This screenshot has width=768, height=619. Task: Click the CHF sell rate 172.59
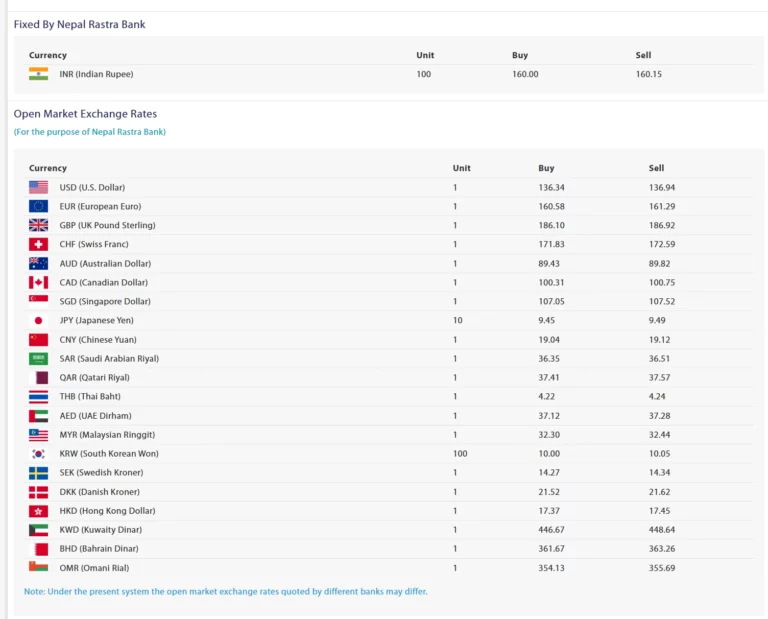[x=662, y=244]
